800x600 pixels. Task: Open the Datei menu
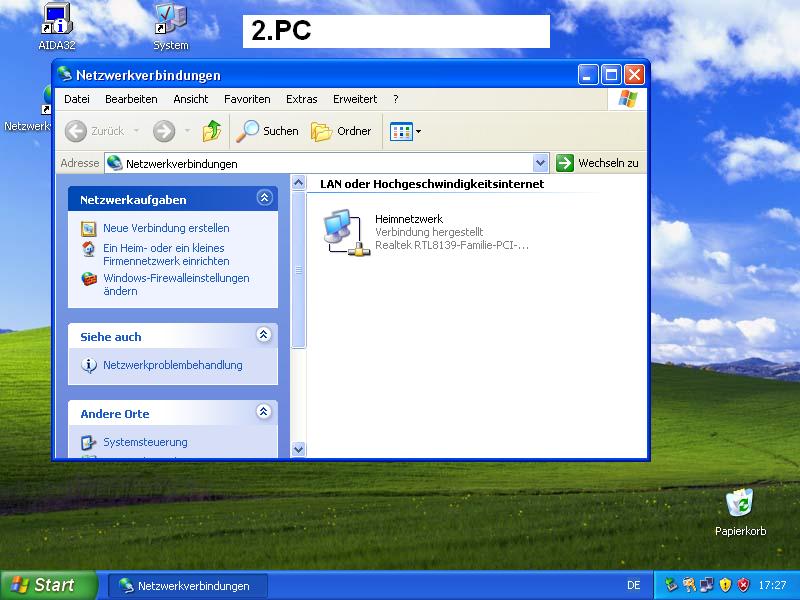[77, 99]
